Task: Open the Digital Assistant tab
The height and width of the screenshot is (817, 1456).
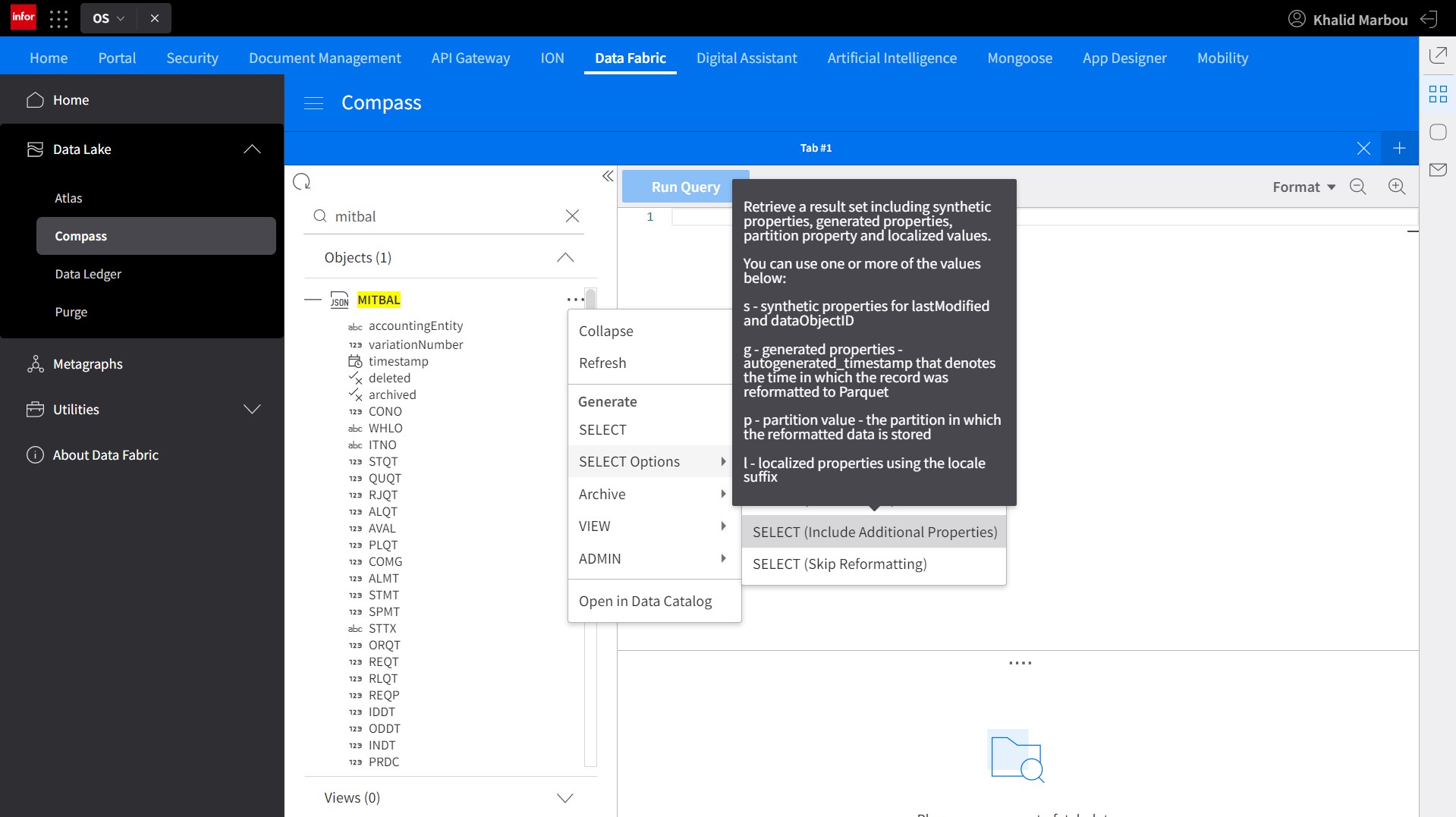Action: point(747,58)
